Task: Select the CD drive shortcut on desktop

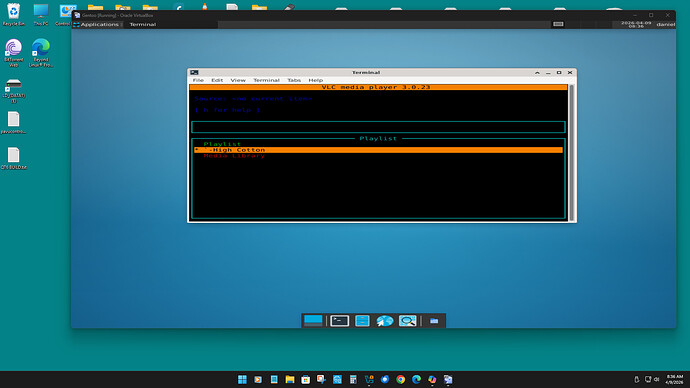Action: coord(14,91)
